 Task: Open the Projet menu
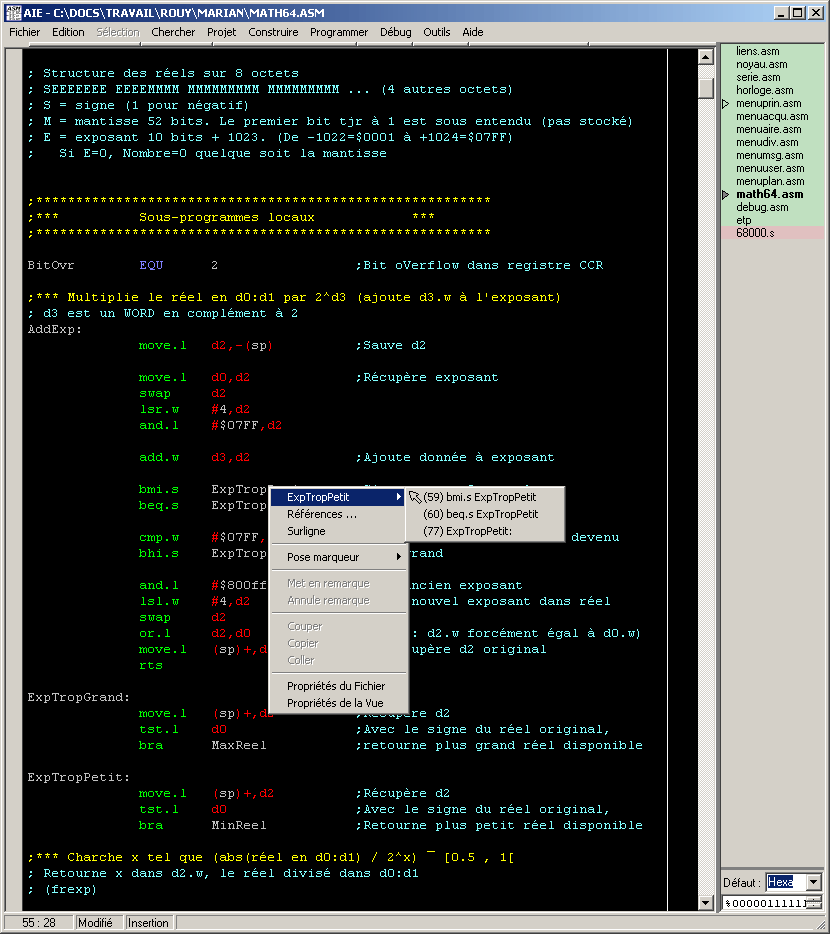click(221, 32)
